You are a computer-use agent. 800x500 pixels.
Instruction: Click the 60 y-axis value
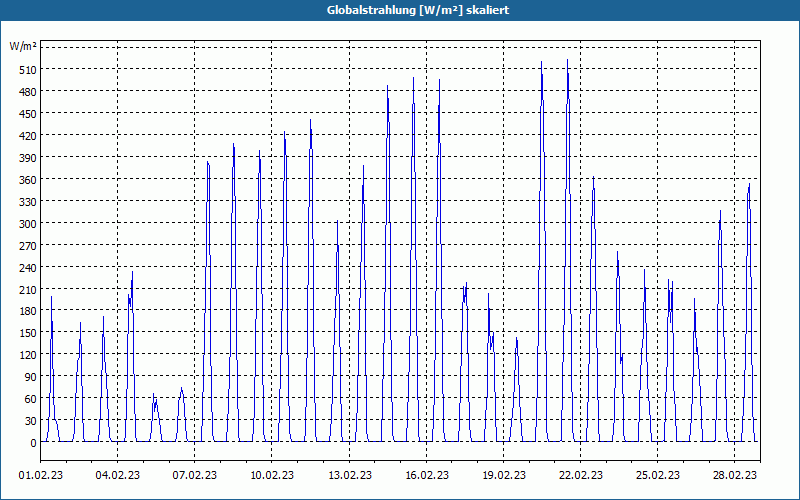point(31,398)
